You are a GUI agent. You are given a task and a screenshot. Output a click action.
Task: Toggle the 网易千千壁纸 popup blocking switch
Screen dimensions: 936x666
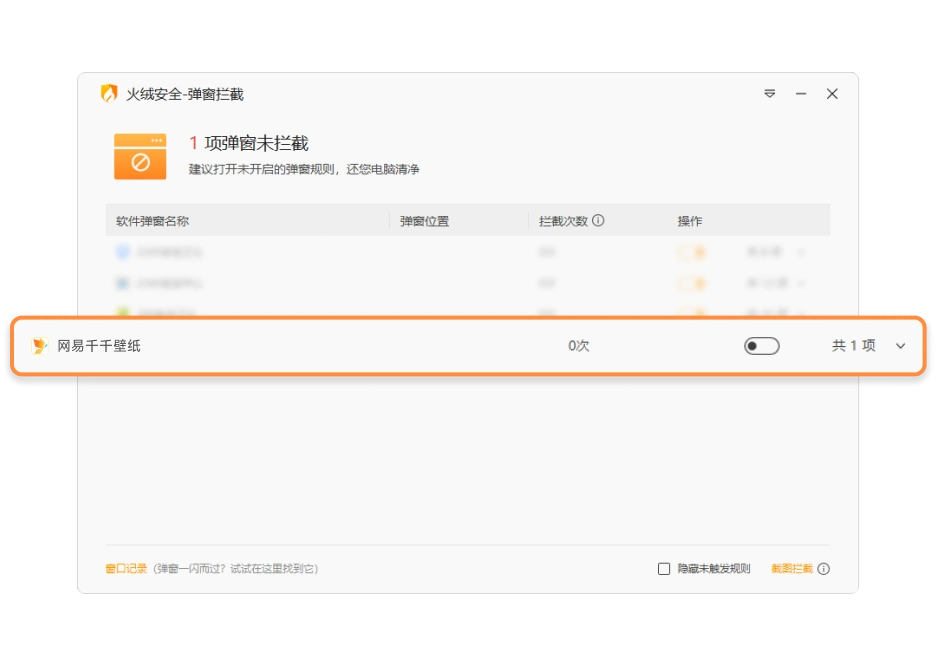(x=762, y=346)
